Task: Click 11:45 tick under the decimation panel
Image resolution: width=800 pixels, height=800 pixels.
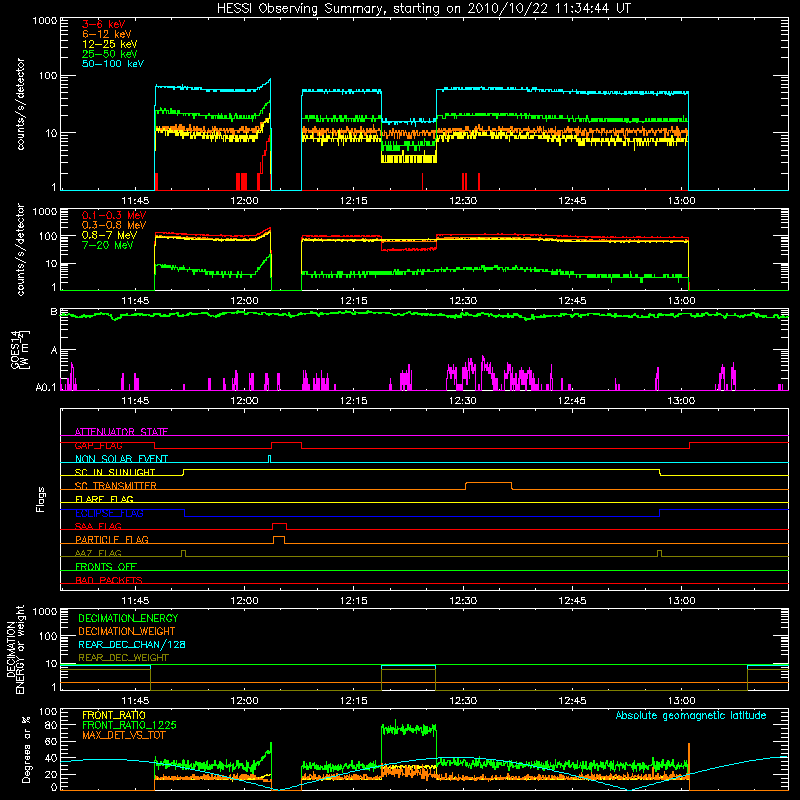Action: click(135, 701)
